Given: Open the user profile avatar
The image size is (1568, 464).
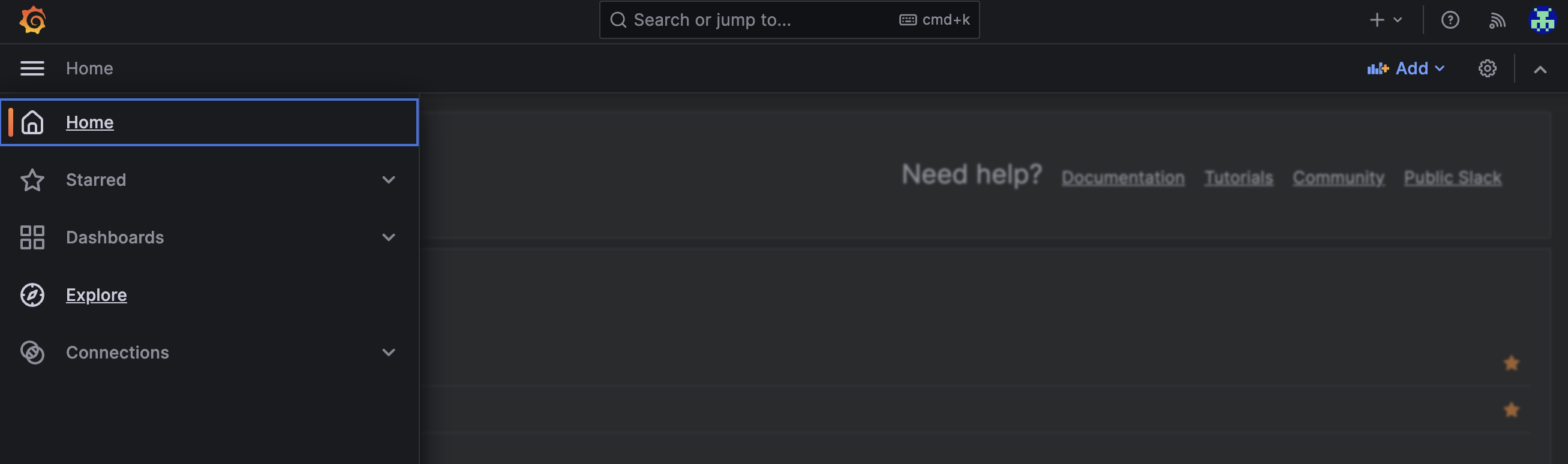Looking at the screenshot, I should point(1542,20).
